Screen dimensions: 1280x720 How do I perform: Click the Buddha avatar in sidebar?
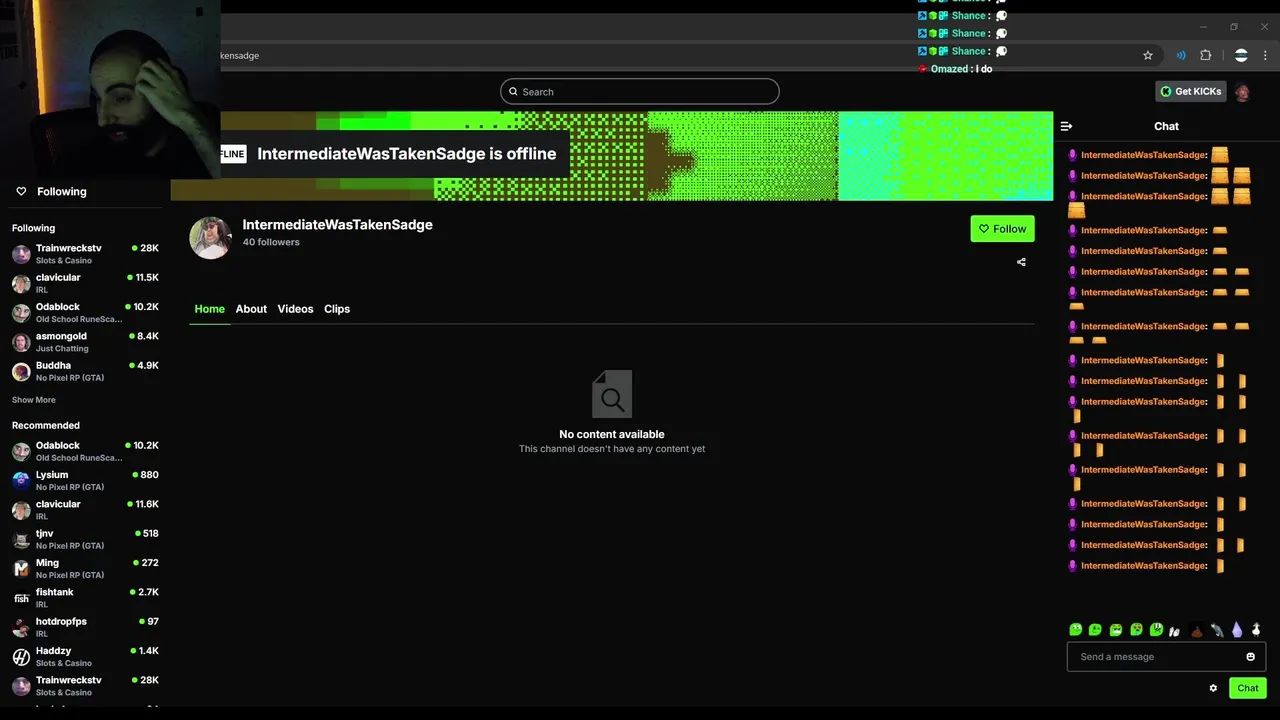tap(21, 372)
